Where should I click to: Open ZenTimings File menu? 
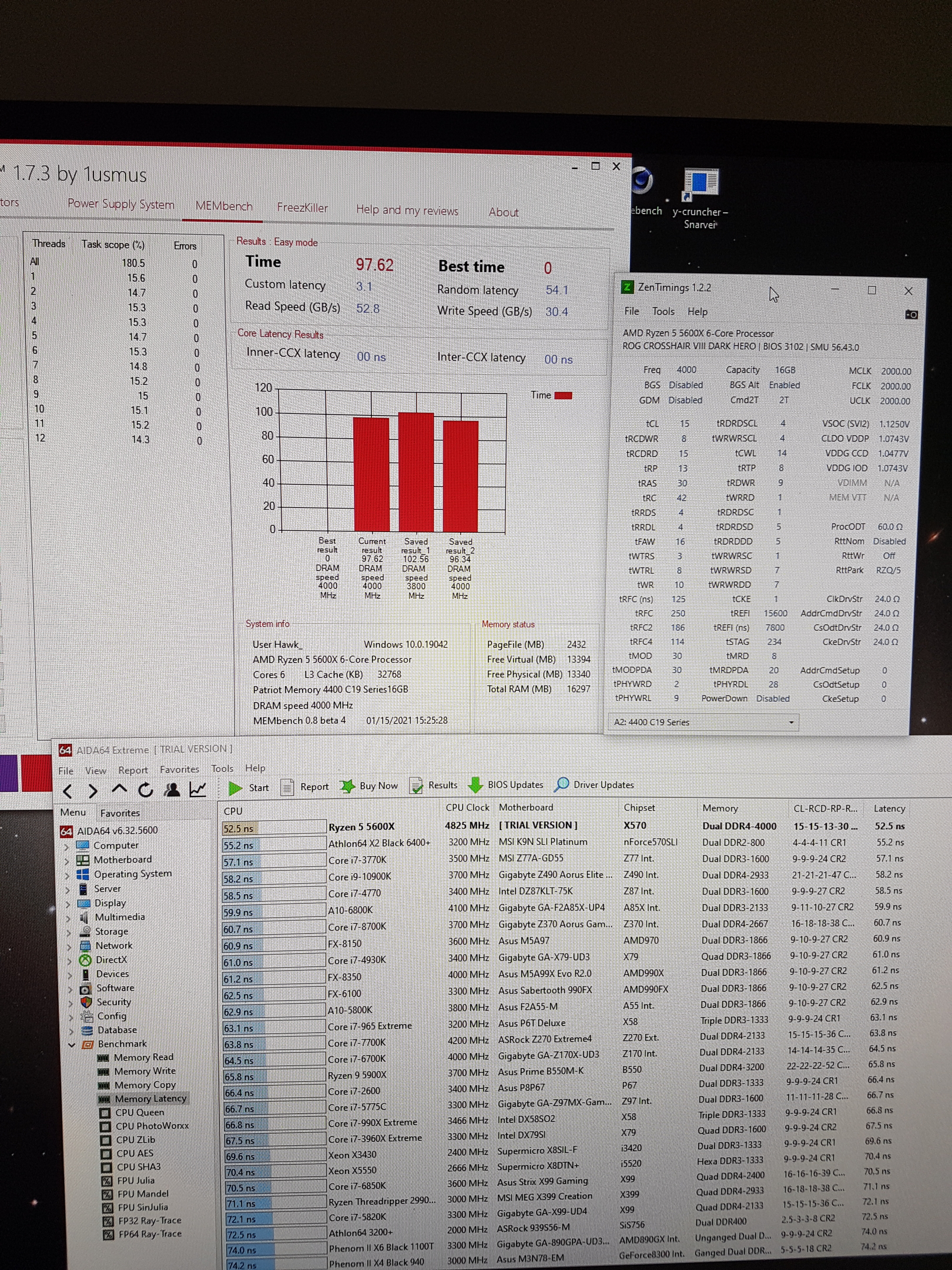[632, 311]
